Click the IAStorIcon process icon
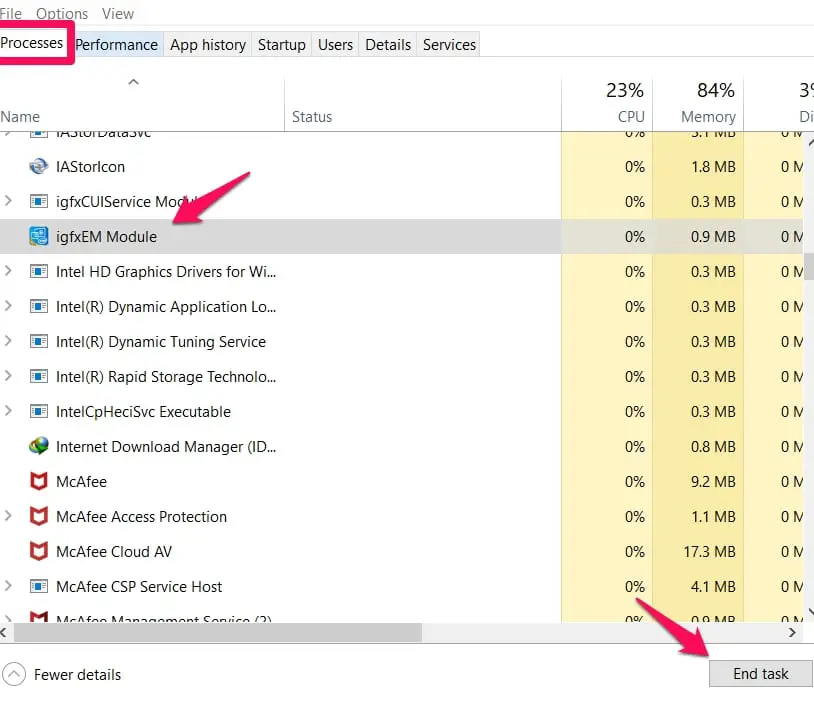814x702 pixels. coord(38,167)
